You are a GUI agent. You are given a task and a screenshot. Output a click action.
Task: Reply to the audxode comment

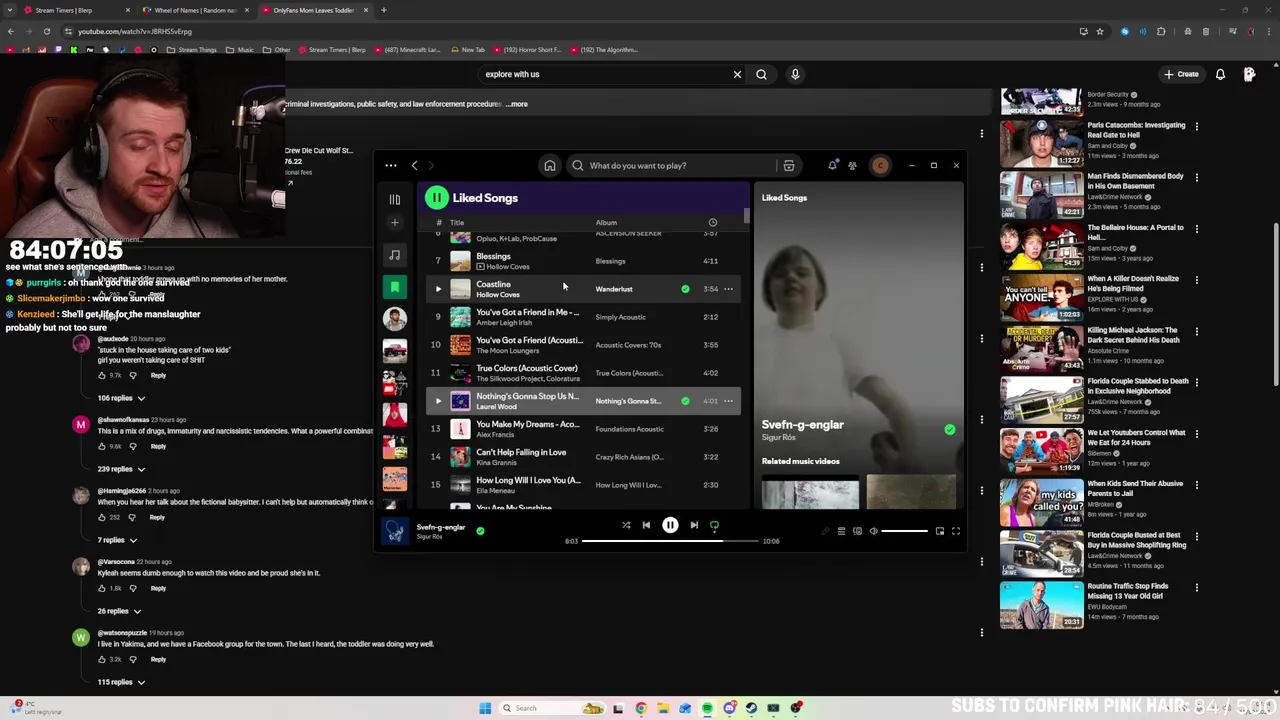[x=158, y=376]
